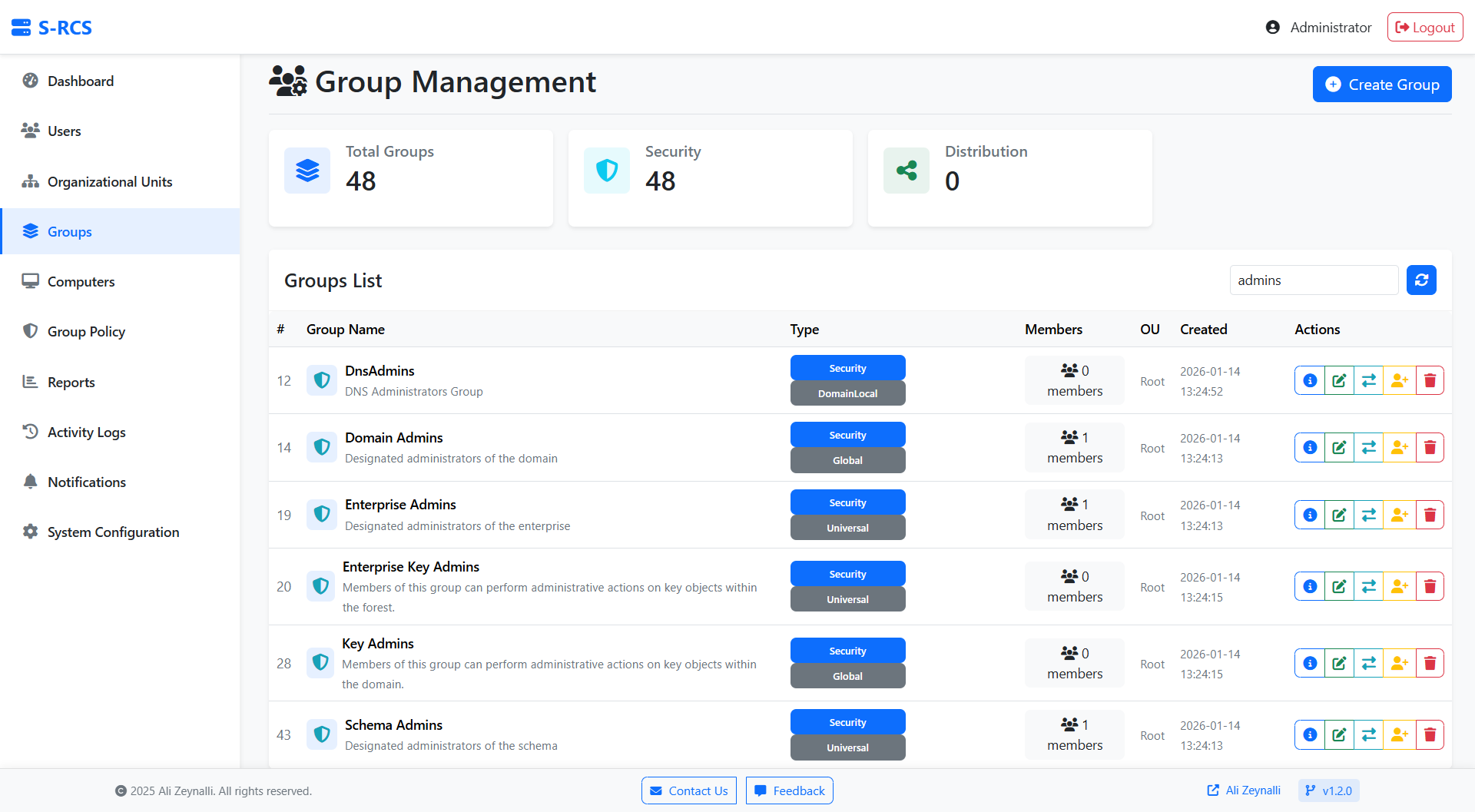
Task: Add a member to Enterprise Admins
Action: pos(1399,515)
